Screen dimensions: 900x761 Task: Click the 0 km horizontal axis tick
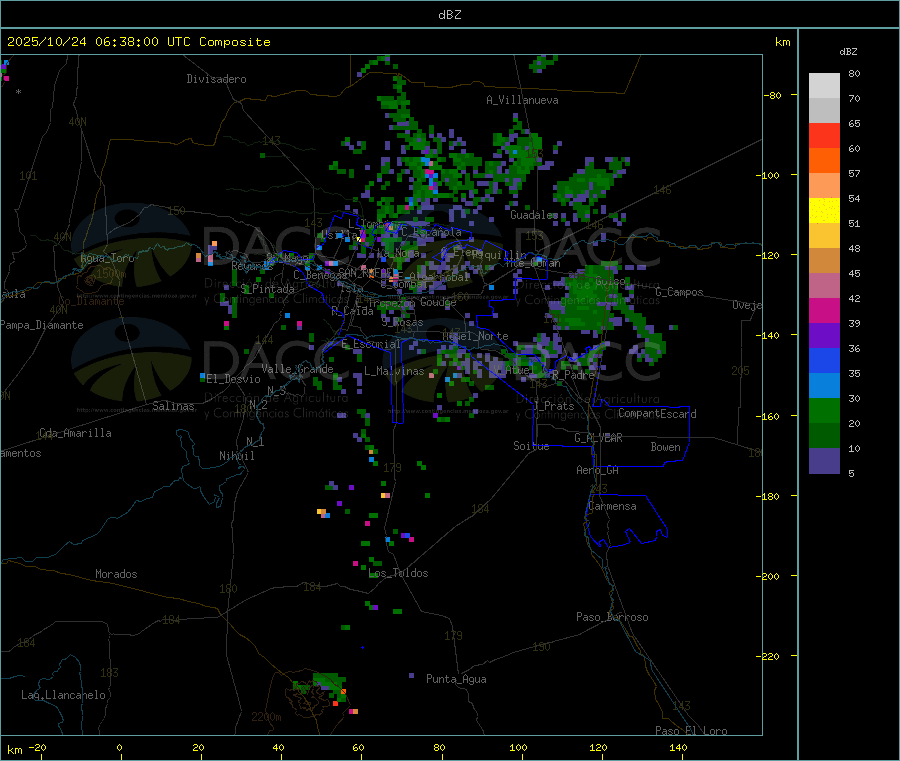pos(119,747)
